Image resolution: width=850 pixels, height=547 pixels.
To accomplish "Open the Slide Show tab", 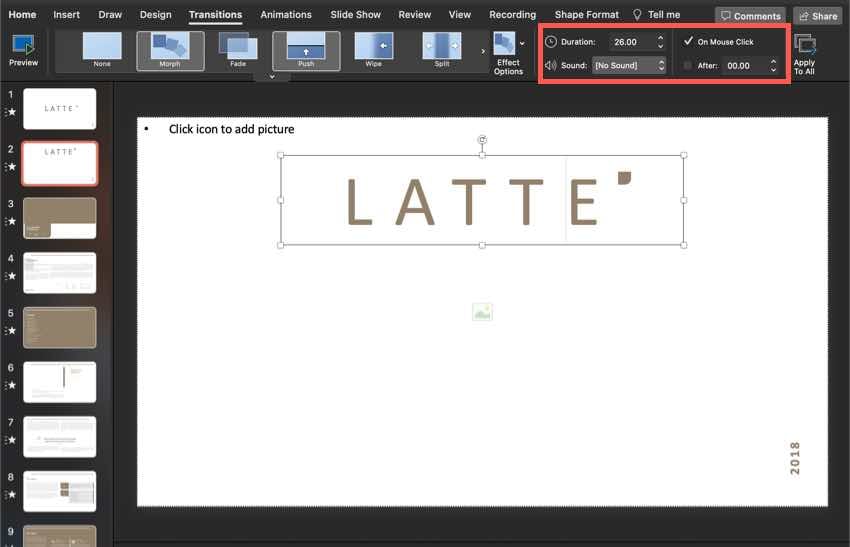I will click(355, 15).
